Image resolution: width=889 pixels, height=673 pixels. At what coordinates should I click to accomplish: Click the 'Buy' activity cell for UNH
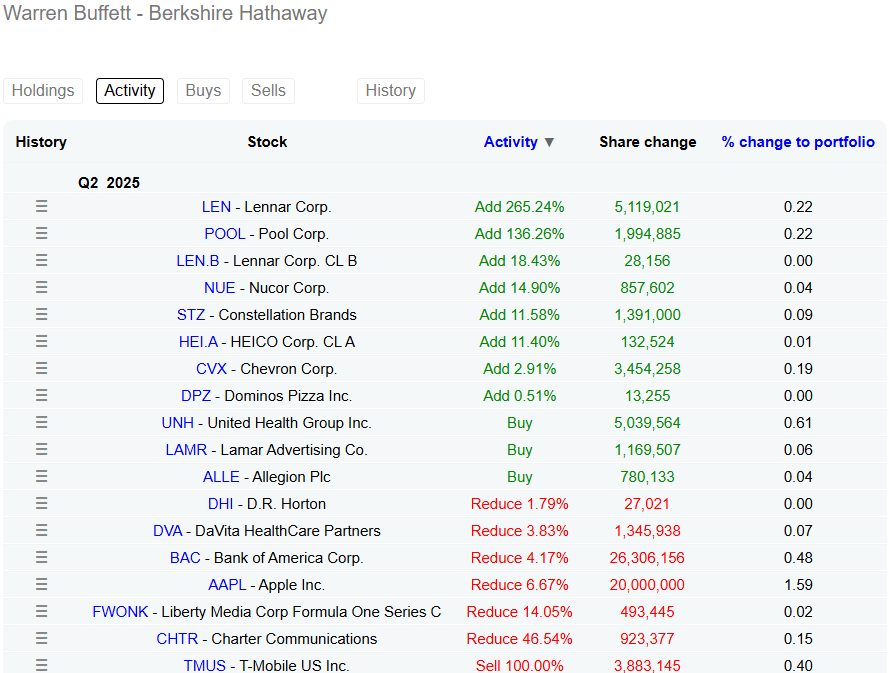point(519,423)
